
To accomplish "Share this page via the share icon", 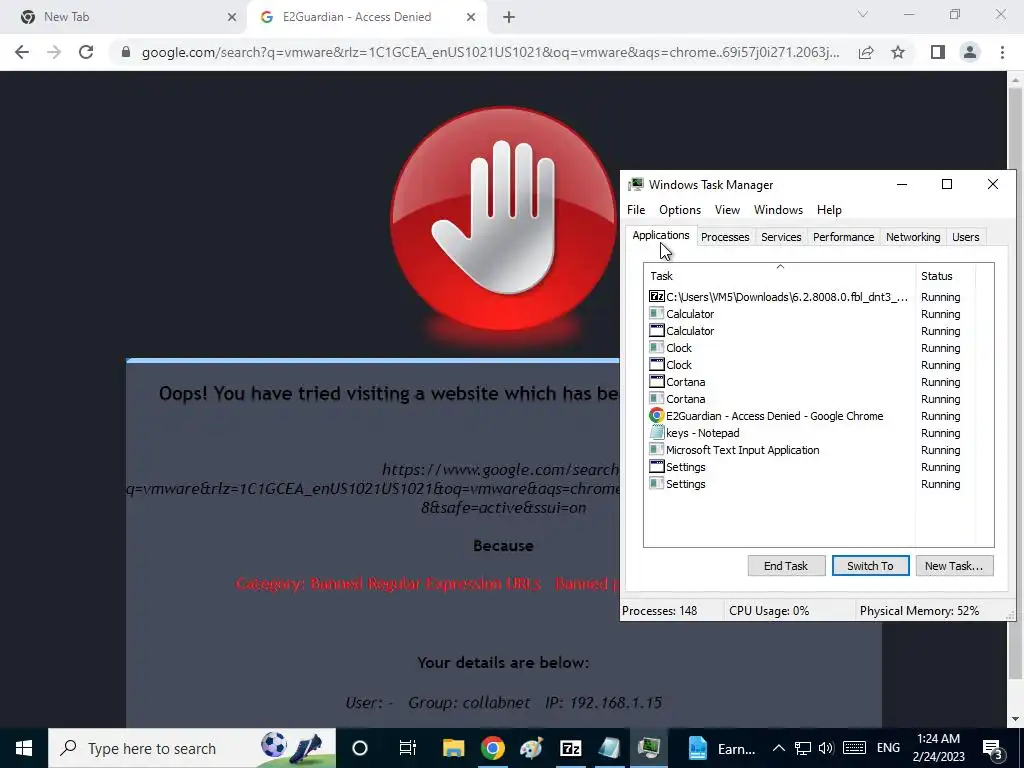I will click(x=866, y=52).
